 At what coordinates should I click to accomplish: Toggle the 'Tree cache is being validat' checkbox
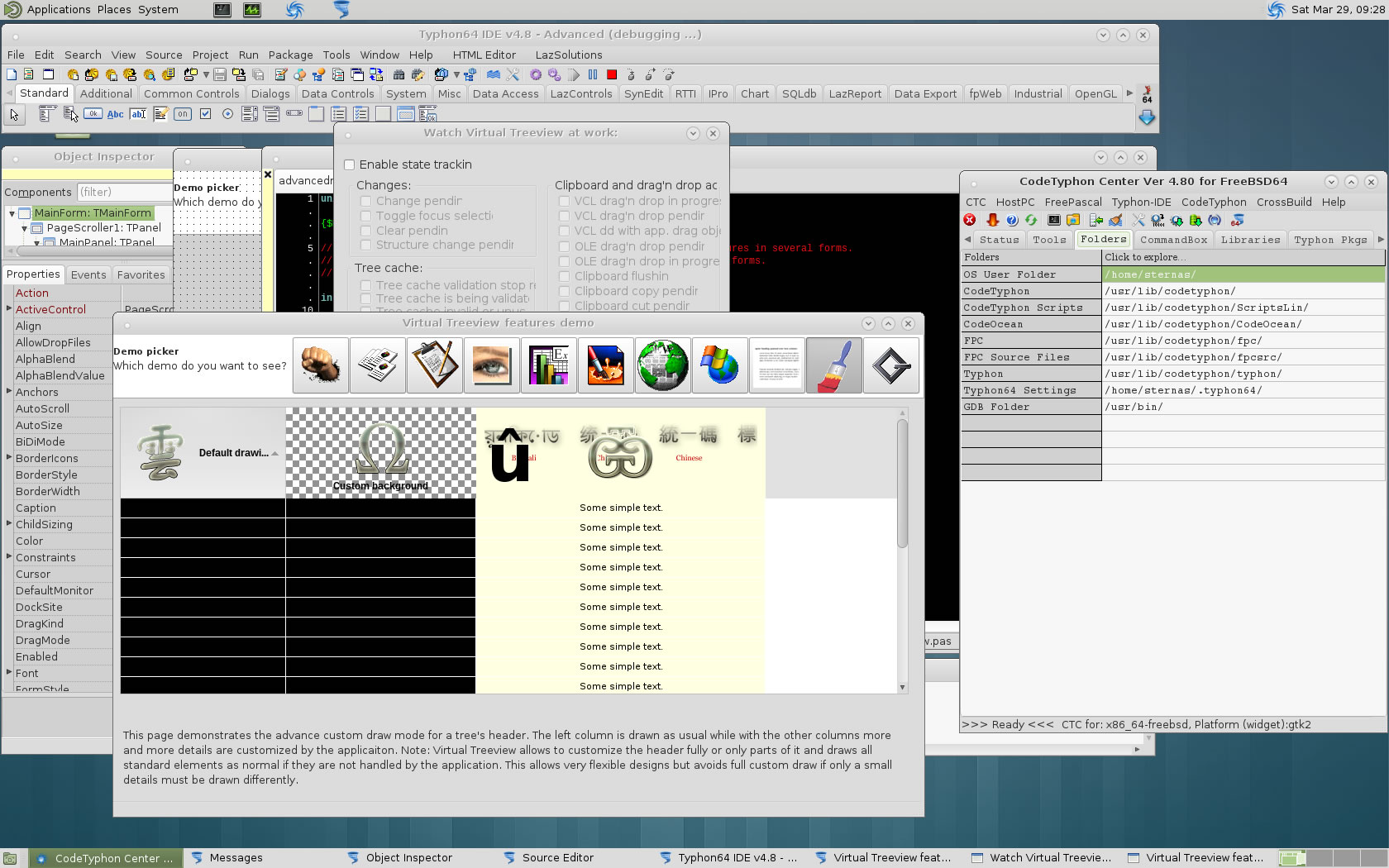pos(365,298)
